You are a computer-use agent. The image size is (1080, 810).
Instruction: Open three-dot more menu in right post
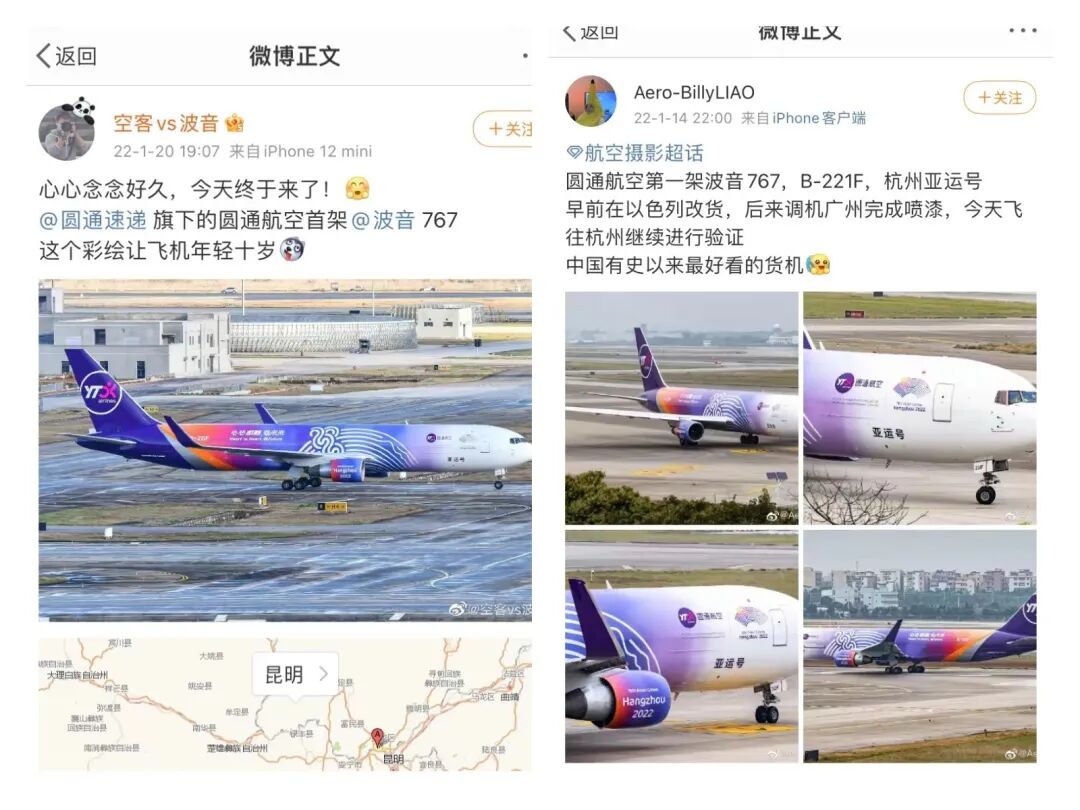[x=1022, y=30]
